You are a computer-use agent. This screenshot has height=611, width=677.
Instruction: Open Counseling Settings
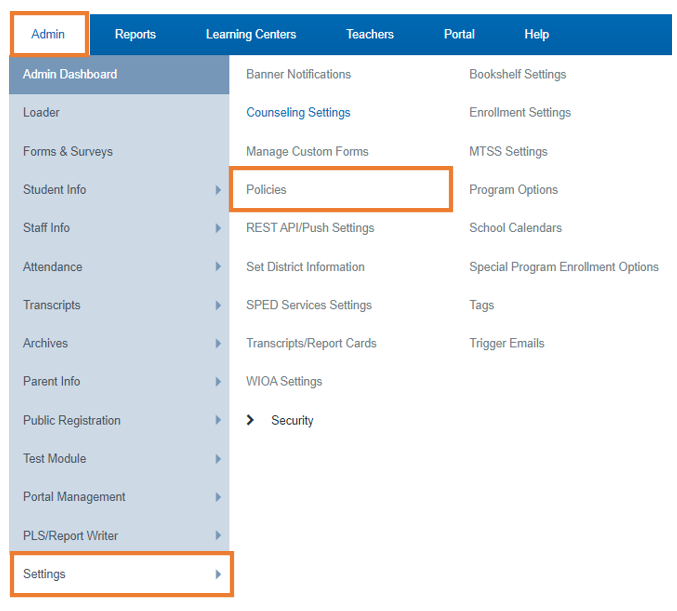(298, 112)
